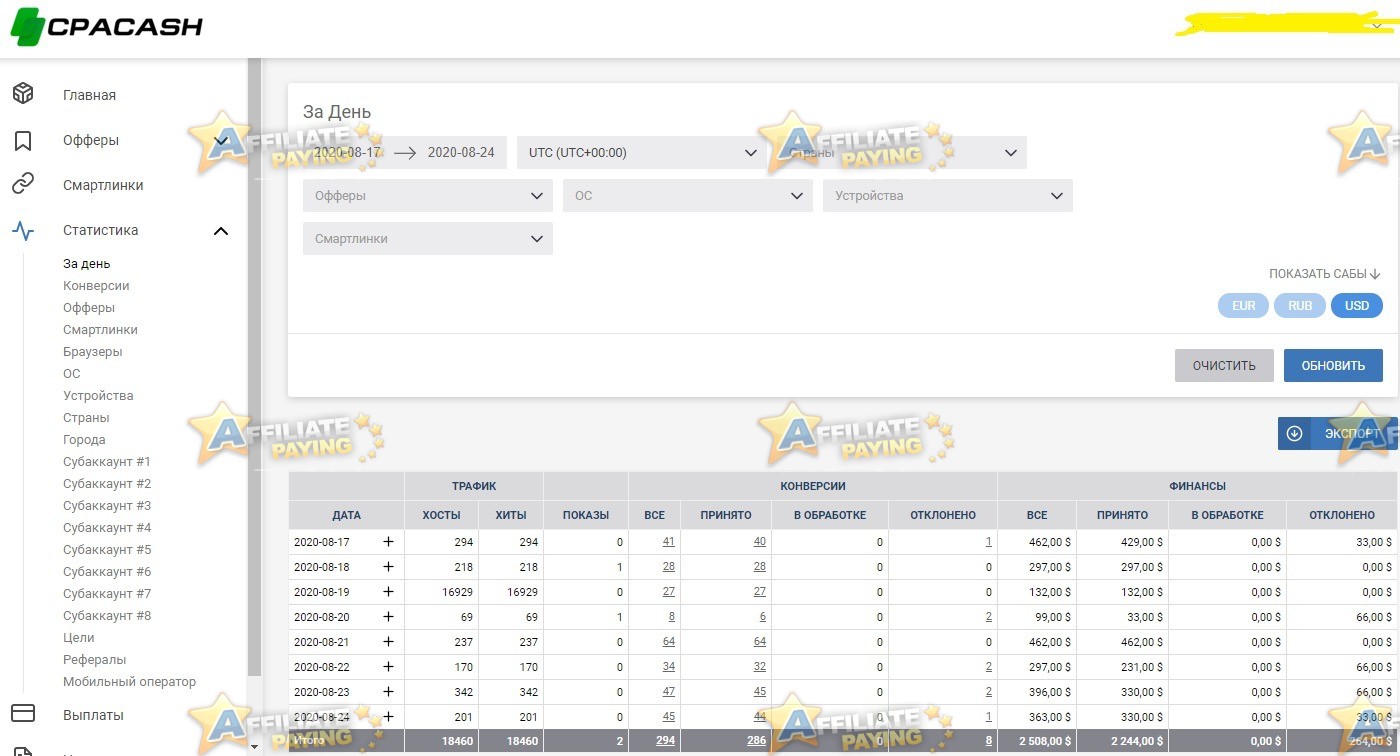
Task: Click the ПОКАЗЫ column header
Action: (x=586, y=515)
